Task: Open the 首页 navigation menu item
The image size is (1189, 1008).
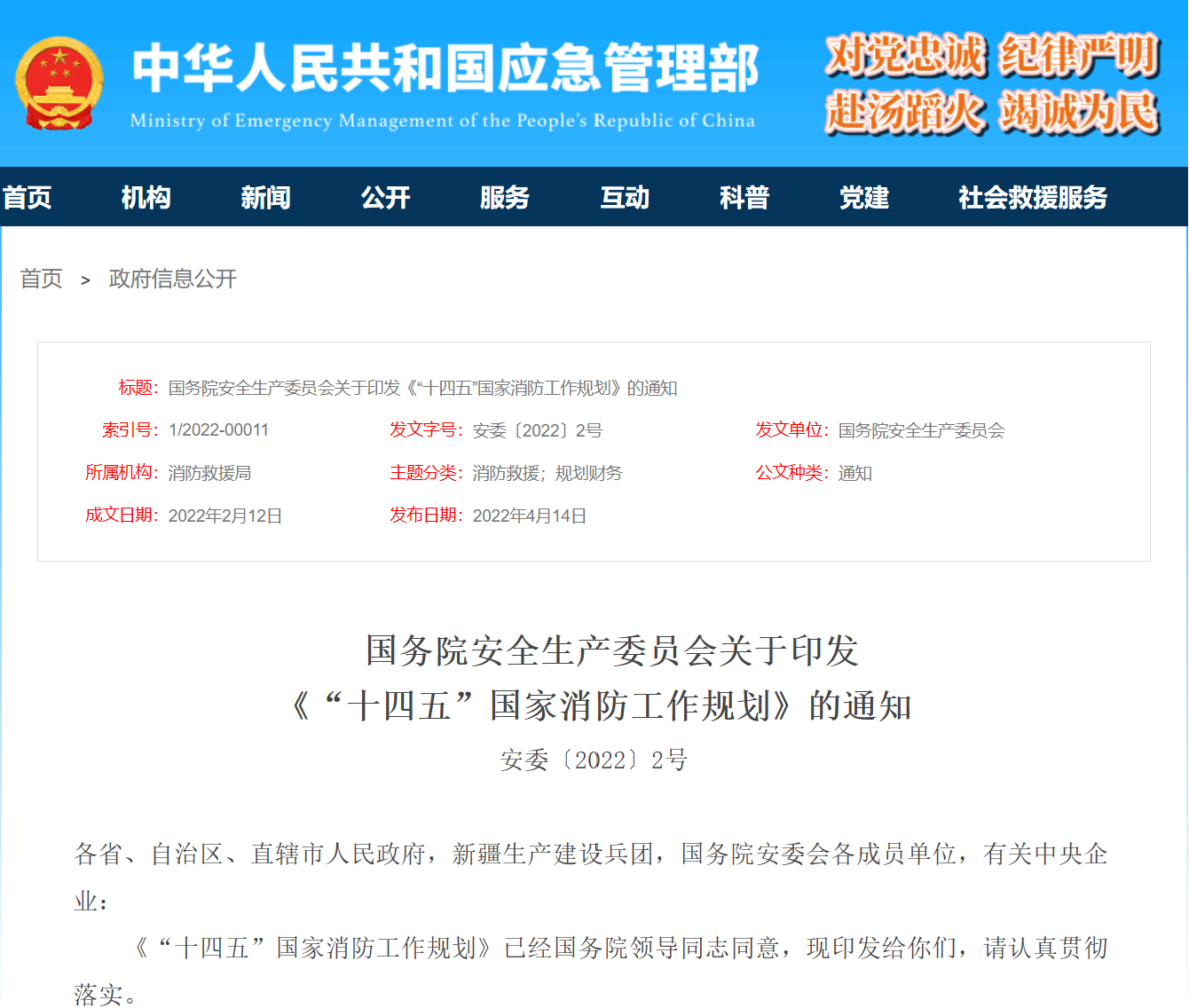Action: point(27,197)
